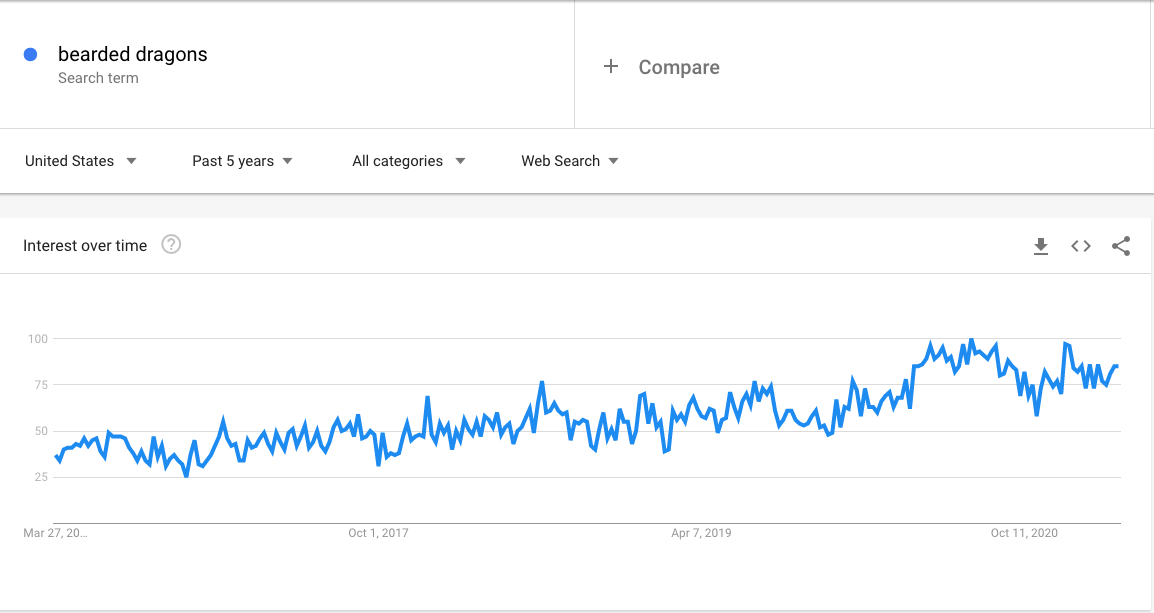Open the help icon beside Interest over time

(171, 244)
